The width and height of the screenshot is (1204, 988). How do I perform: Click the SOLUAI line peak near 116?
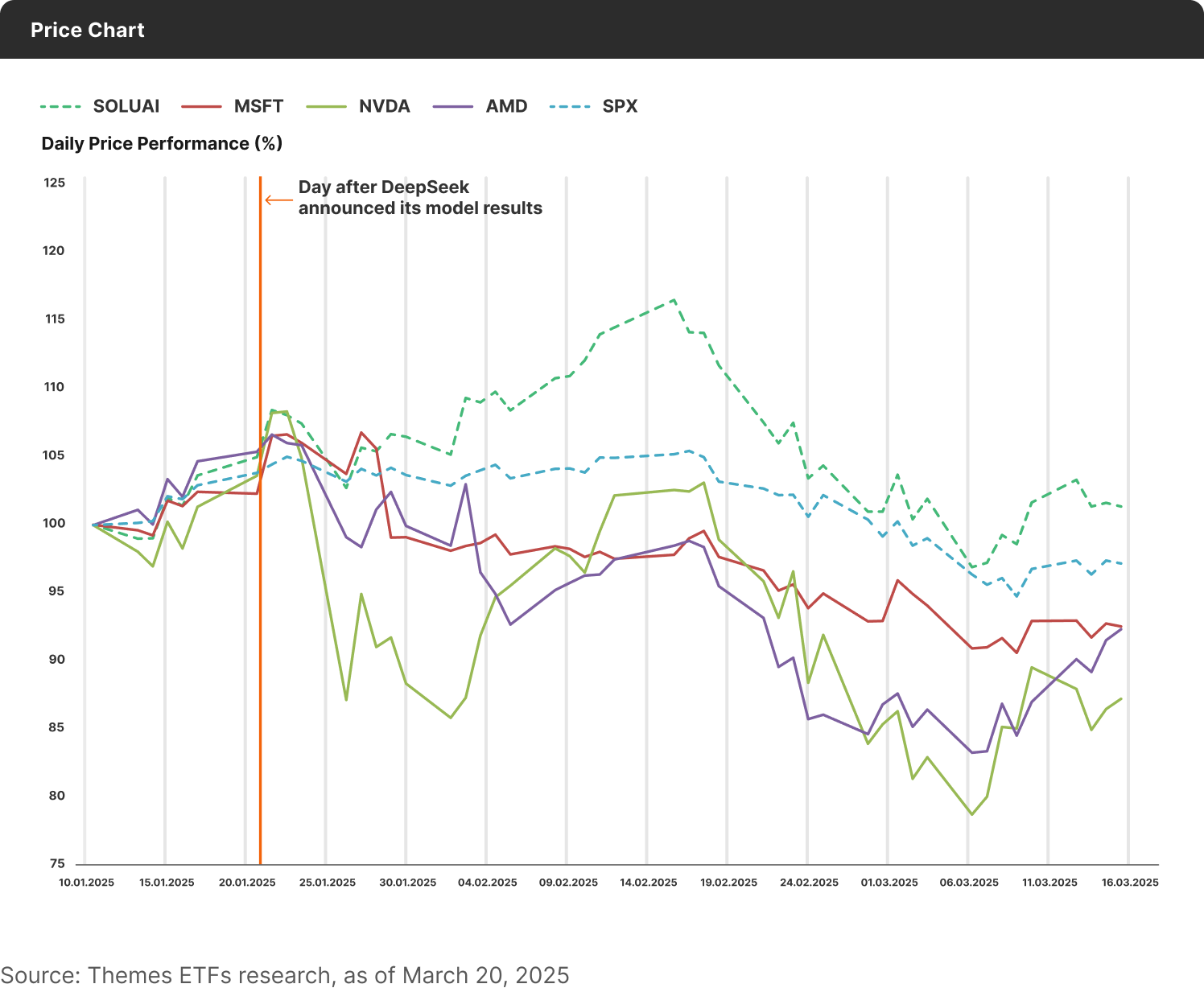[674, 300]
